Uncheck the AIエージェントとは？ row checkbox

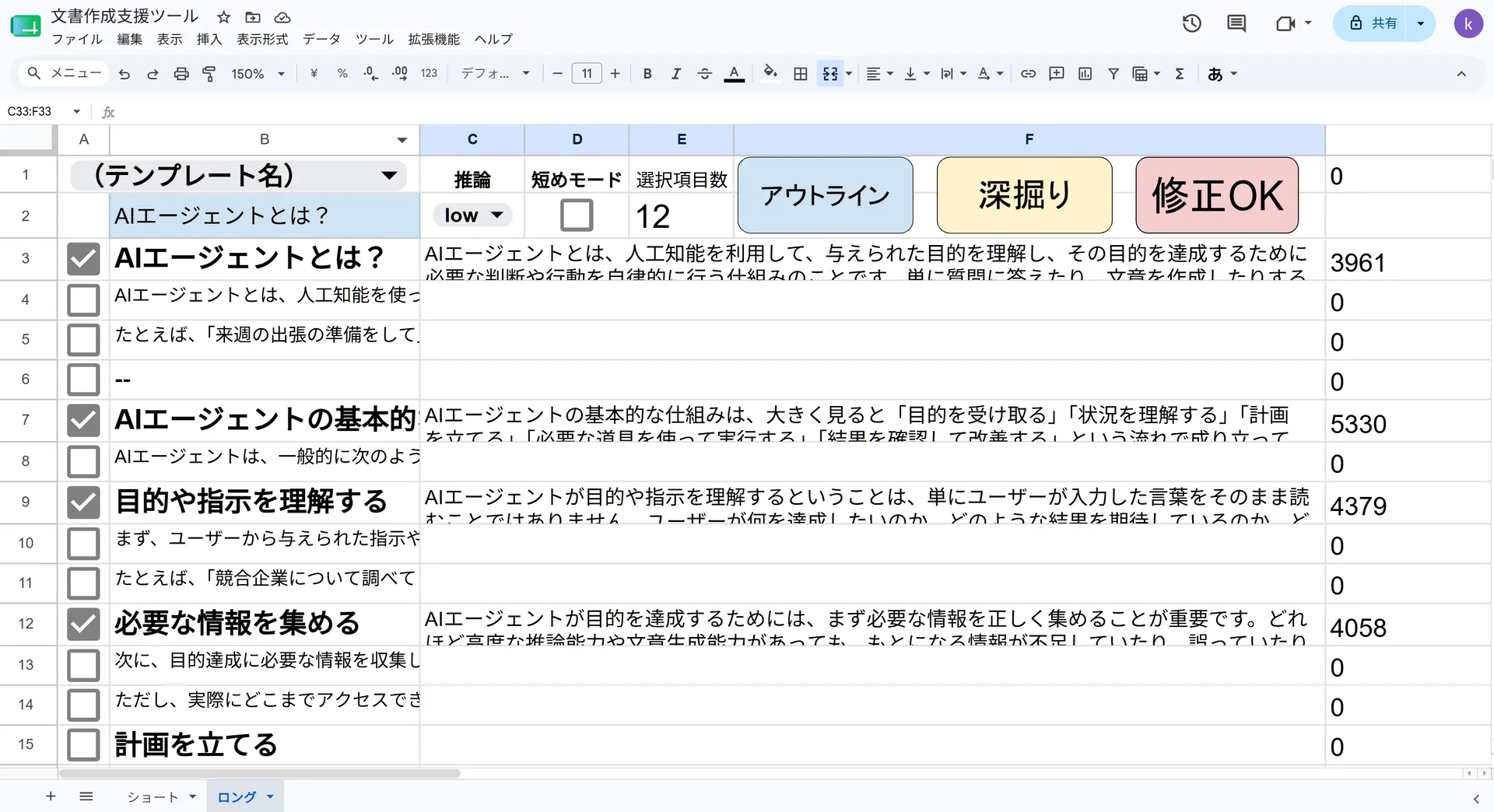pyautogui.click(x=83, y=259)
